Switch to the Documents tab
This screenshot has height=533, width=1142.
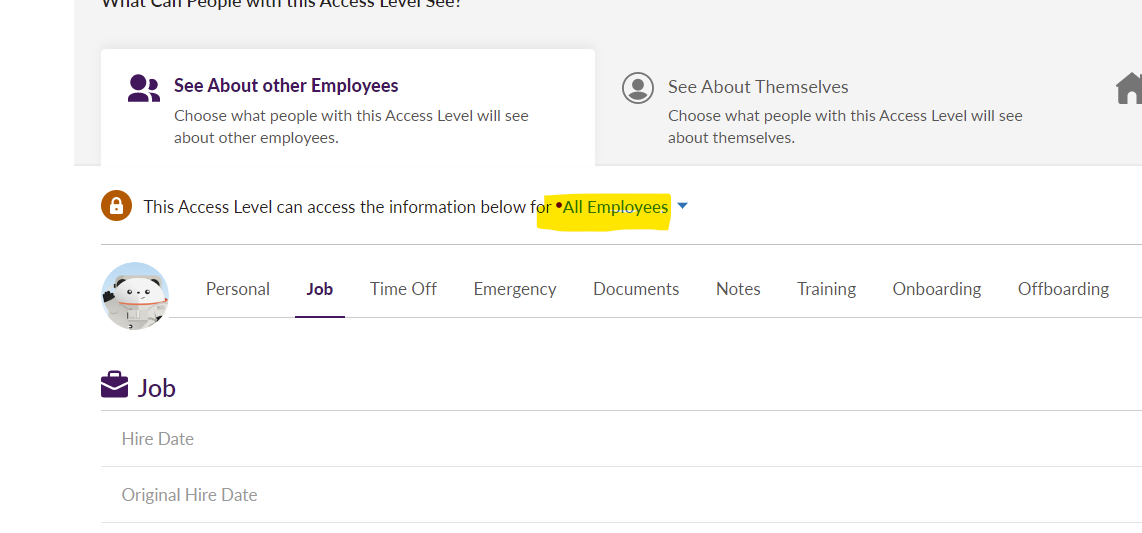point(636,289)
